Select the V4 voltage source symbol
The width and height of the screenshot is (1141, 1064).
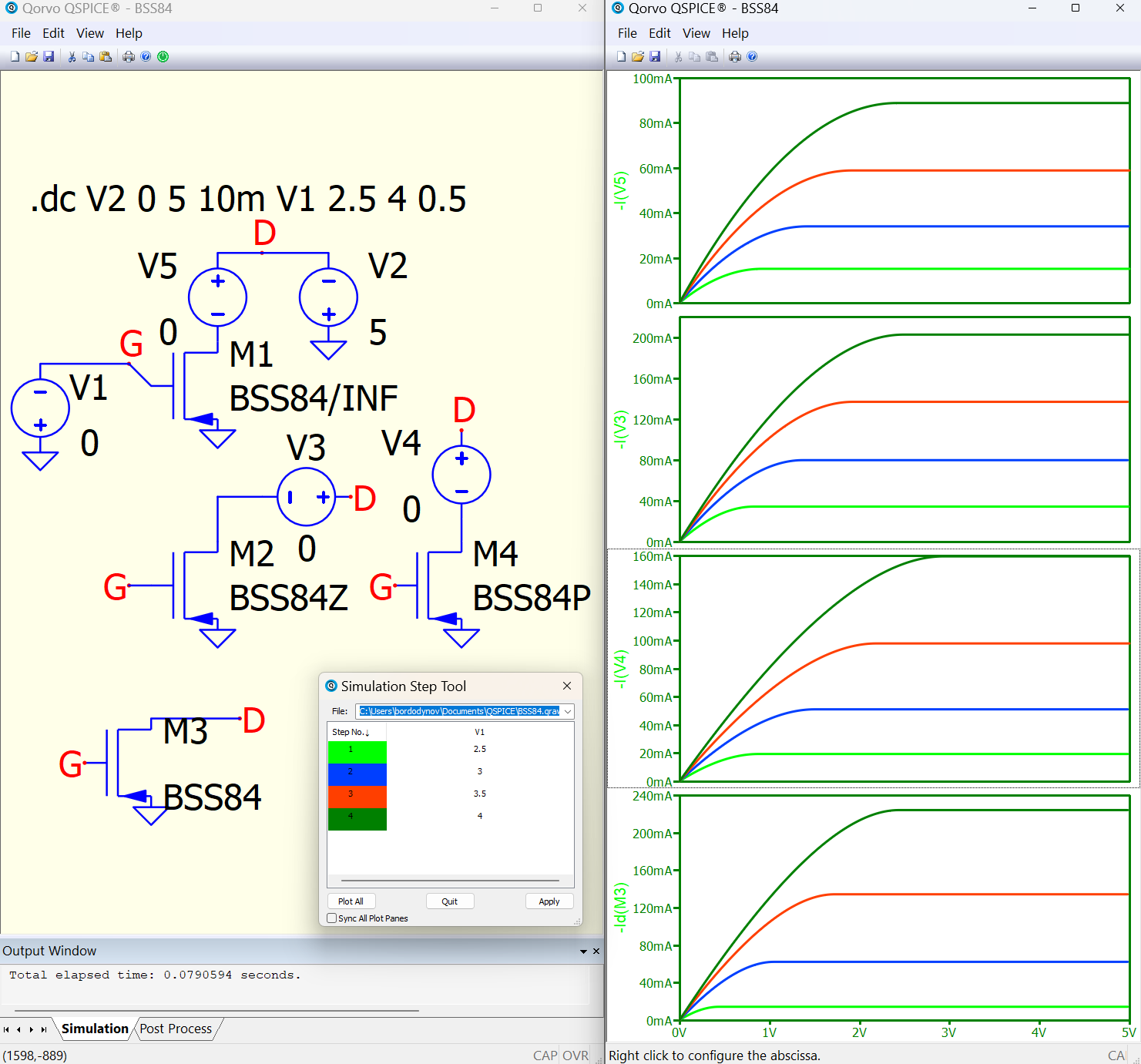tap(461, 475)
